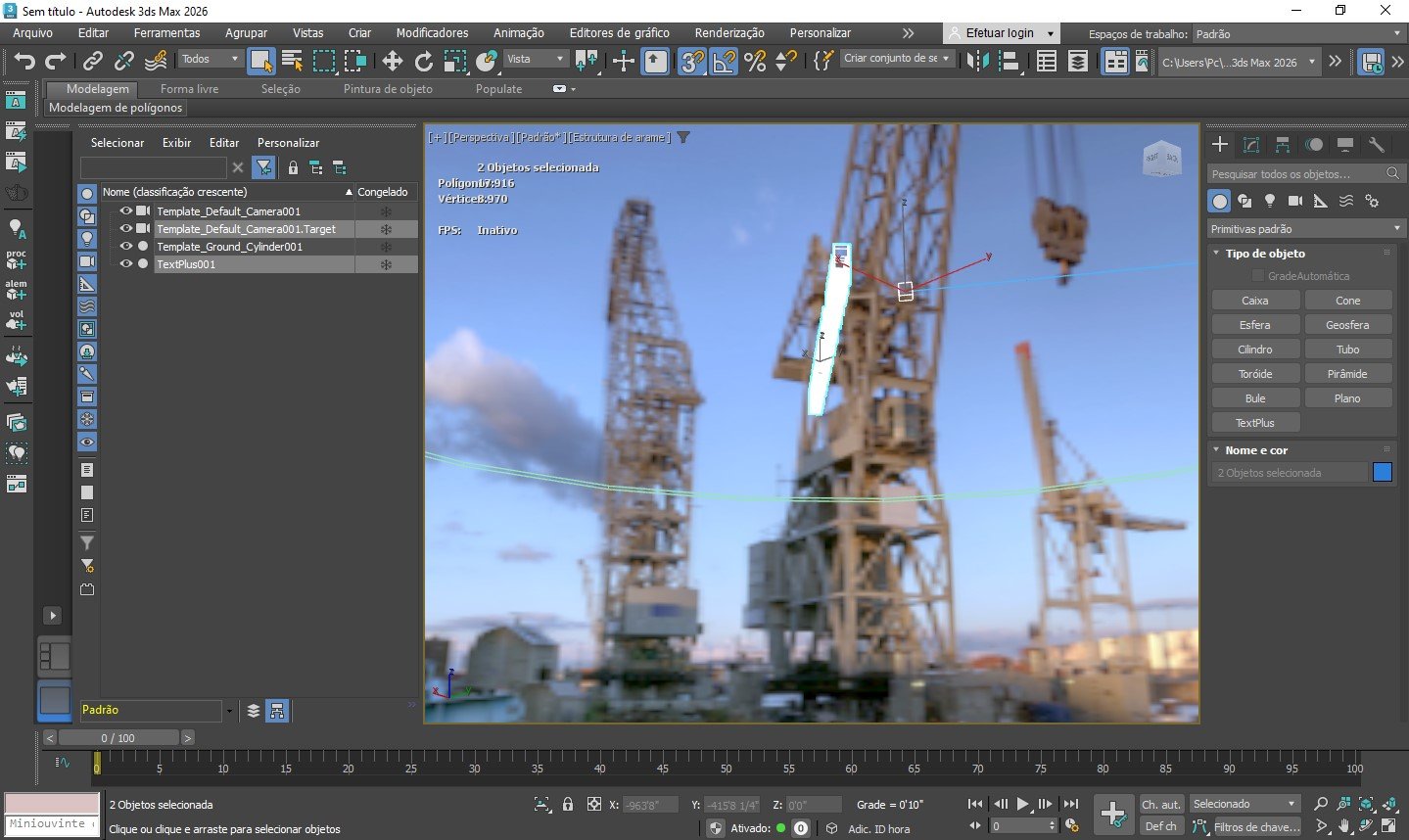The image size is (1409, 840).
Task: Click the Mirror tool icon
Action: [977, 61]
